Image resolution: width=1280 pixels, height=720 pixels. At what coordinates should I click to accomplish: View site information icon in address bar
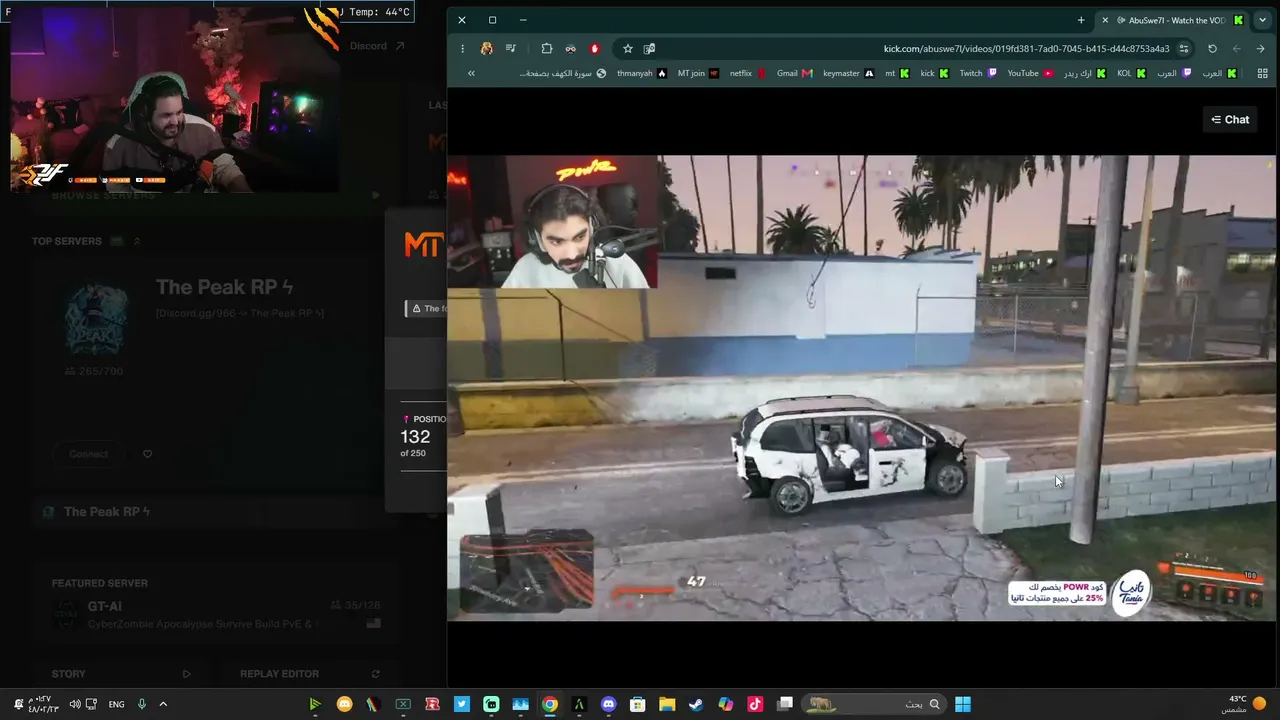1184,48
